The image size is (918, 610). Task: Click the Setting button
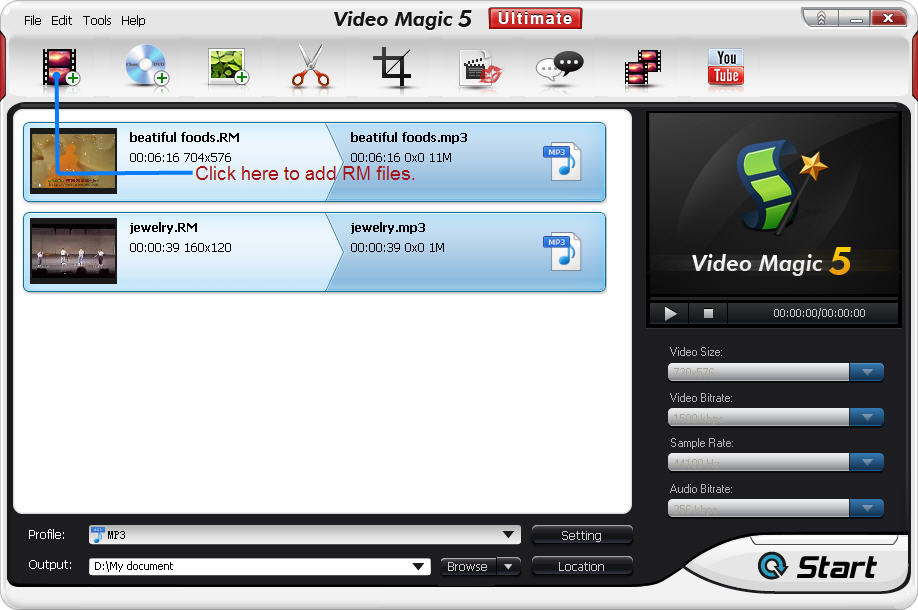[581, 535]
